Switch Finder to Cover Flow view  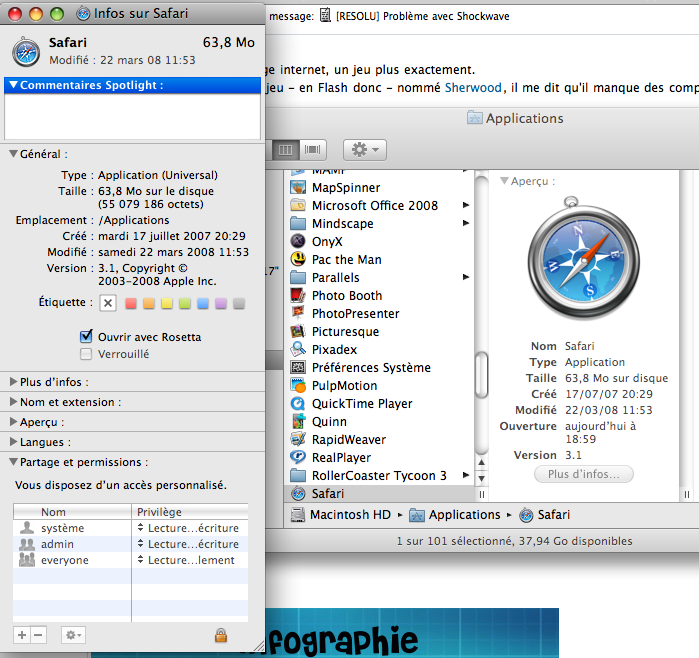click(312, 149)
